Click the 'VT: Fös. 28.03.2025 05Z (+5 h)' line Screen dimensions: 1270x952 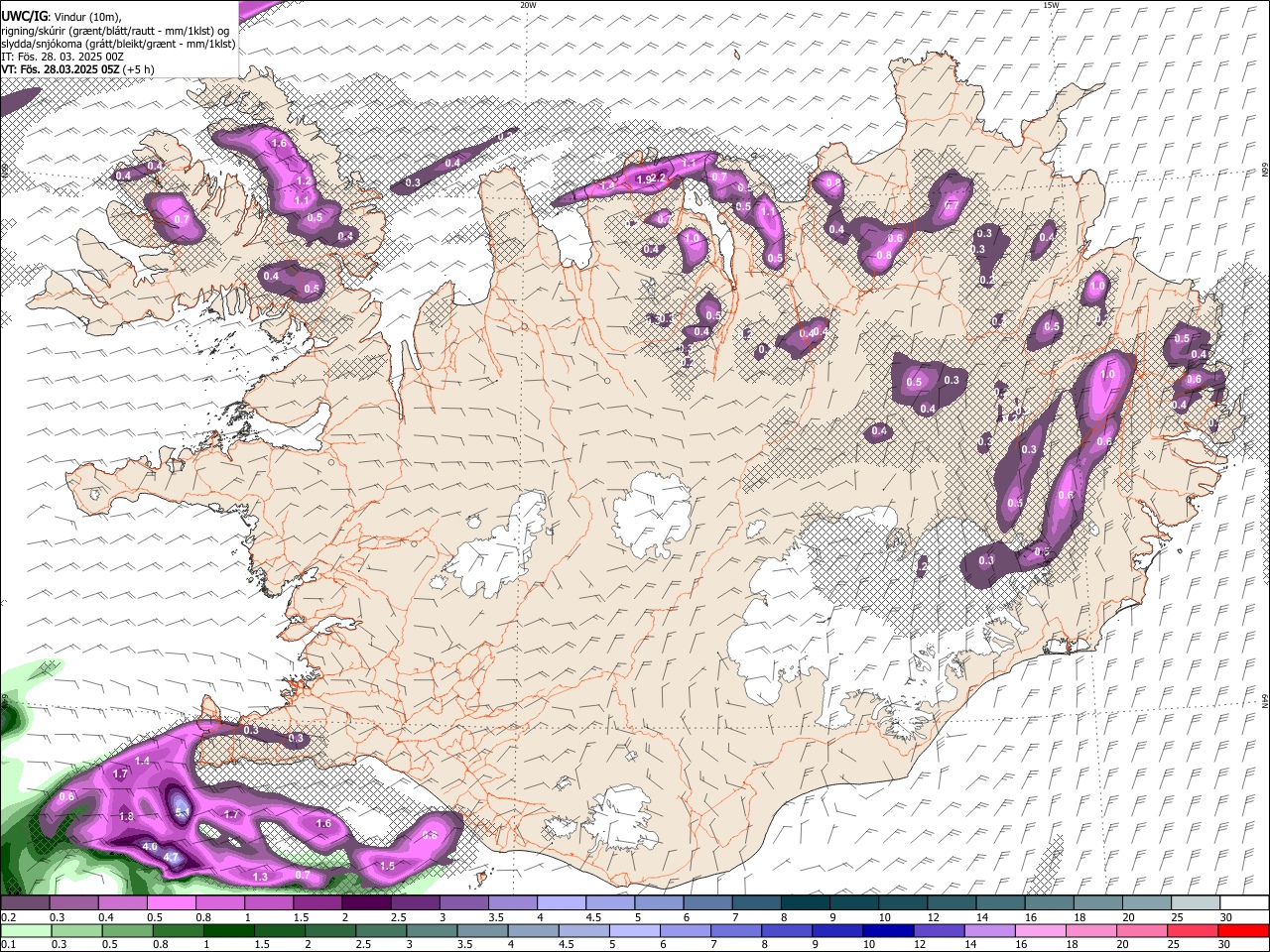(77, 69)
